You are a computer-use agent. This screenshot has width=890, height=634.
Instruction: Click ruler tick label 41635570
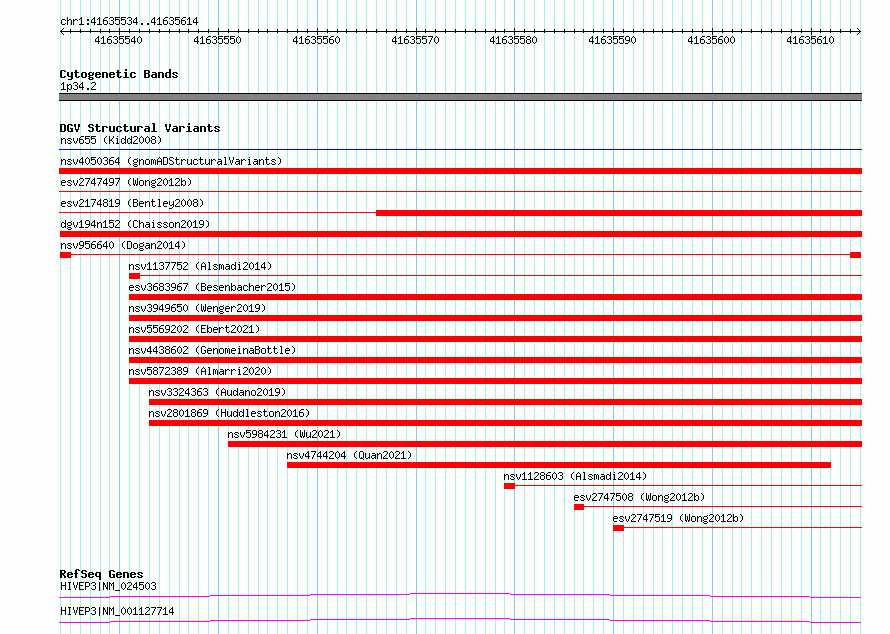(415, 40)
